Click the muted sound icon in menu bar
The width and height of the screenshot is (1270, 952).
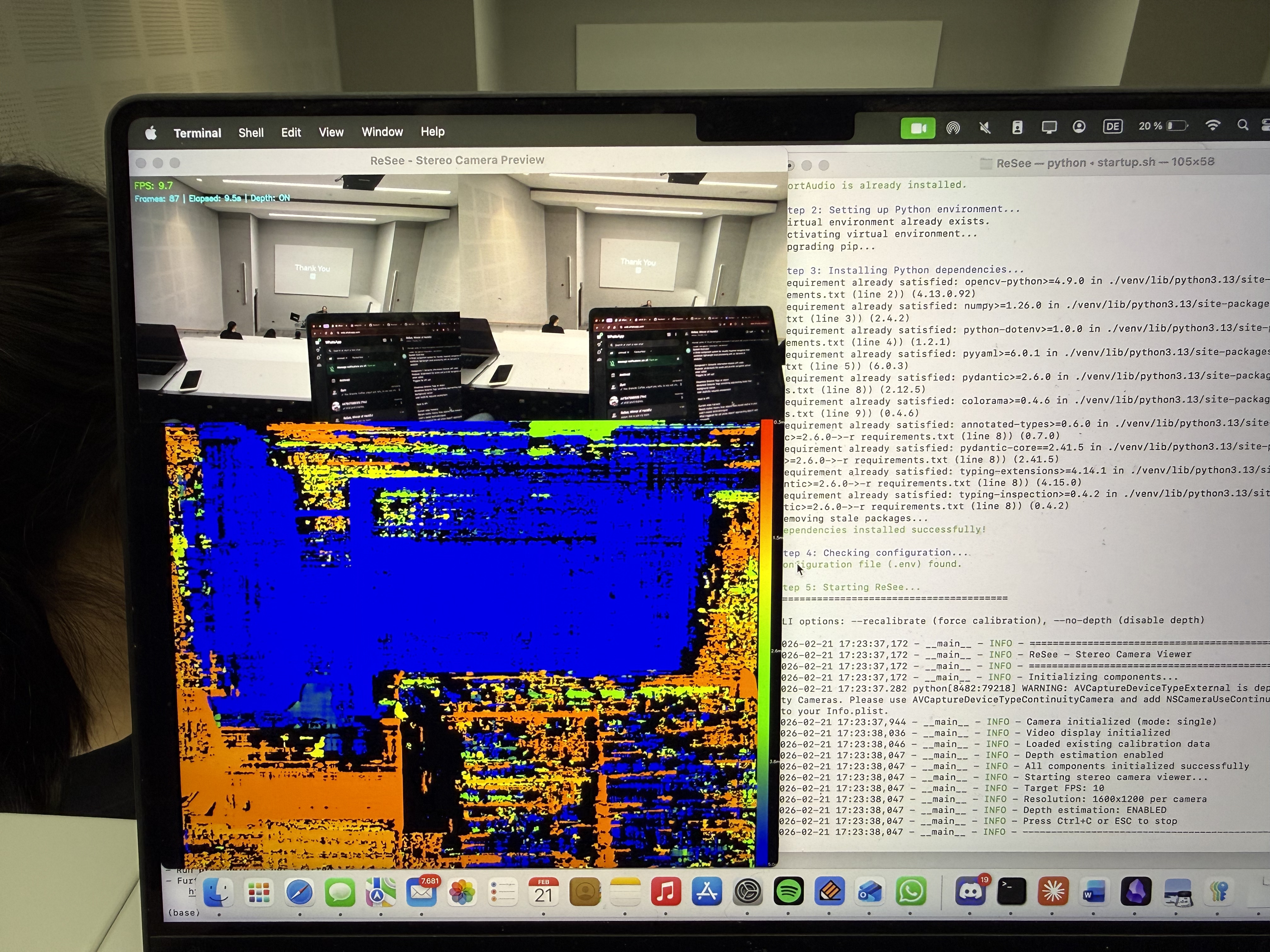[x=985, y=127]
